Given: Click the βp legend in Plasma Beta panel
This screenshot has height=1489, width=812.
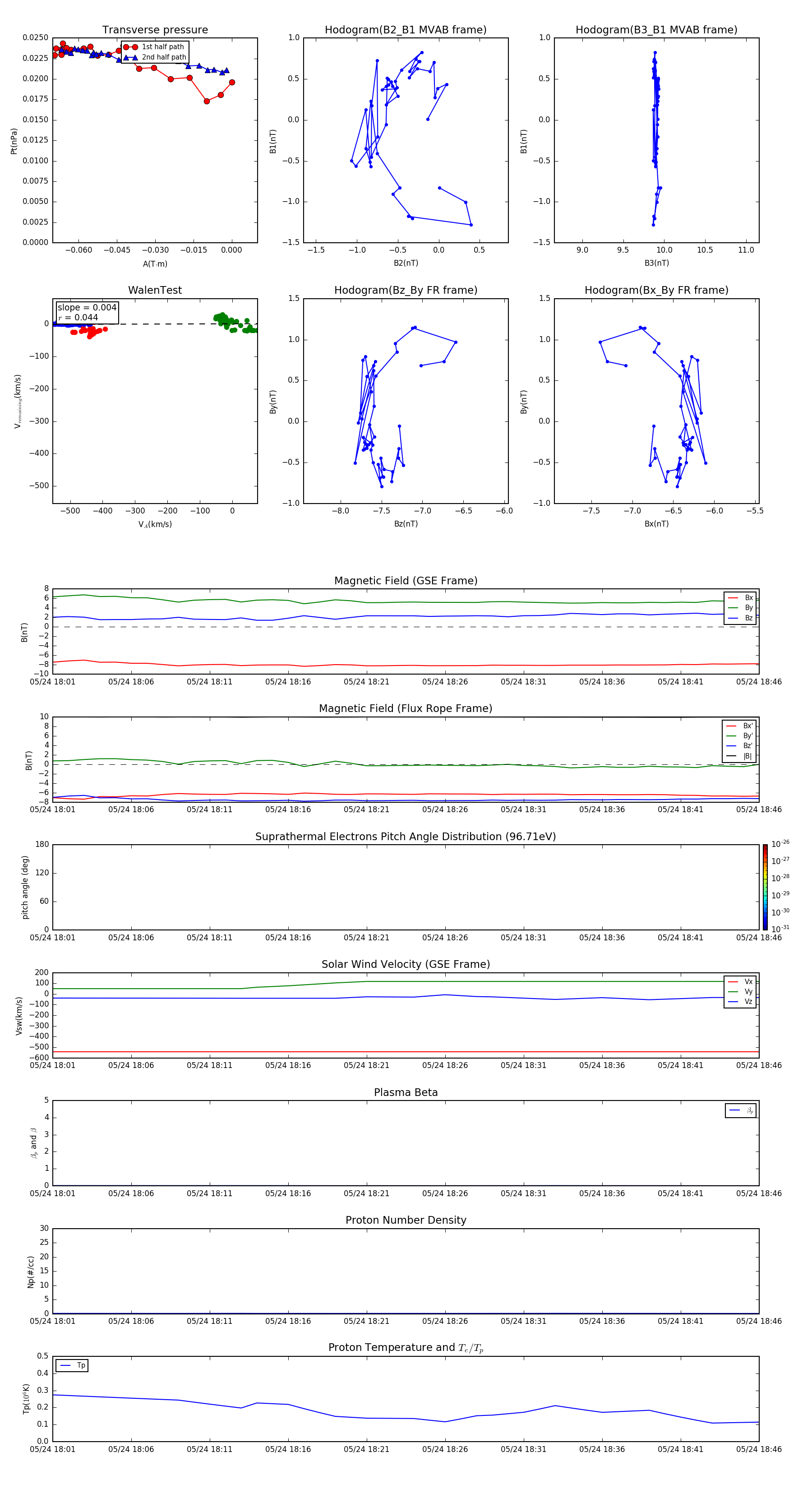Looking at the screenshot, I should tap(741, 1110).
